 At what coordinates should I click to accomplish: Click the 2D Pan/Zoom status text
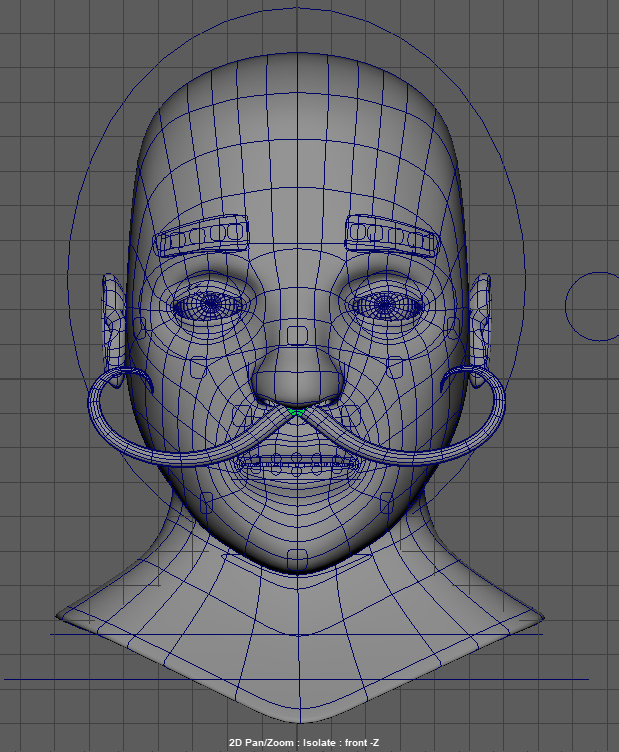tap(309, 743)
